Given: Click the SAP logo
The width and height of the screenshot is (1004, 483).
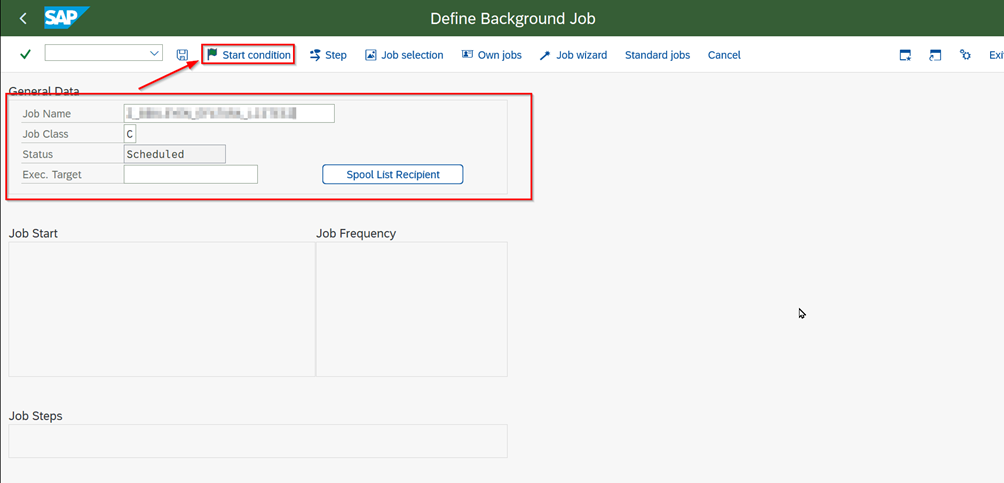Looking at the screenshot, I should pyautogui.click(x=67, y=18).
